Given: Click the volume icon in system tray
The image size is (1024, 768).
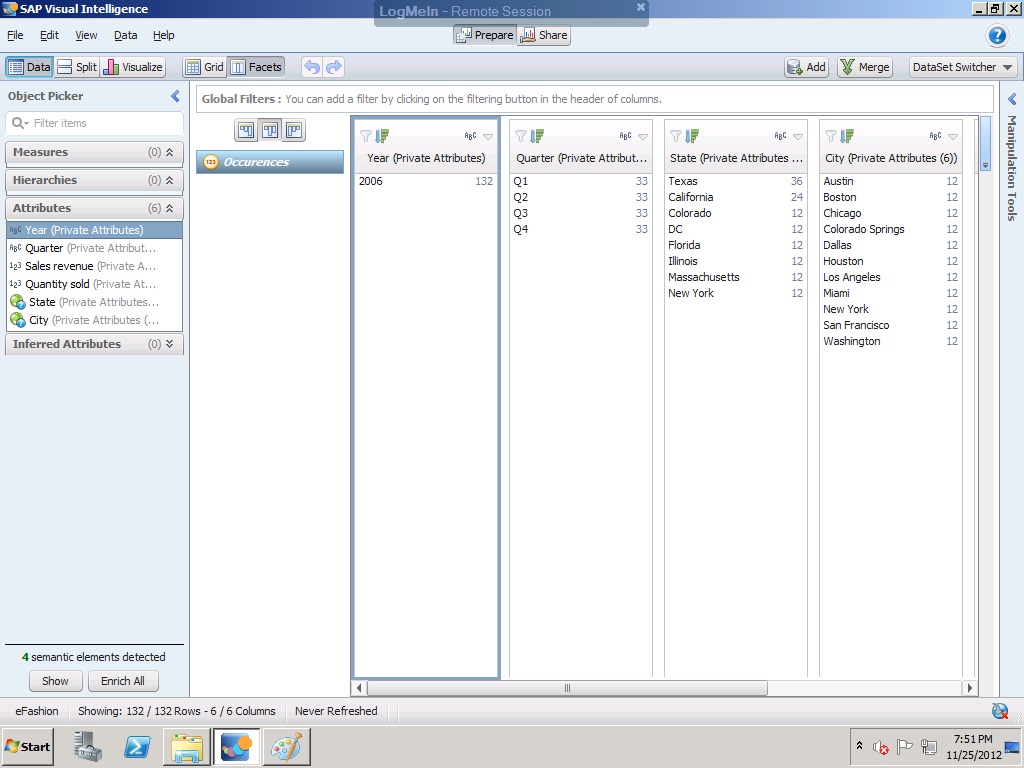Looking at the screenshot, I should click(x=881, y=746).
